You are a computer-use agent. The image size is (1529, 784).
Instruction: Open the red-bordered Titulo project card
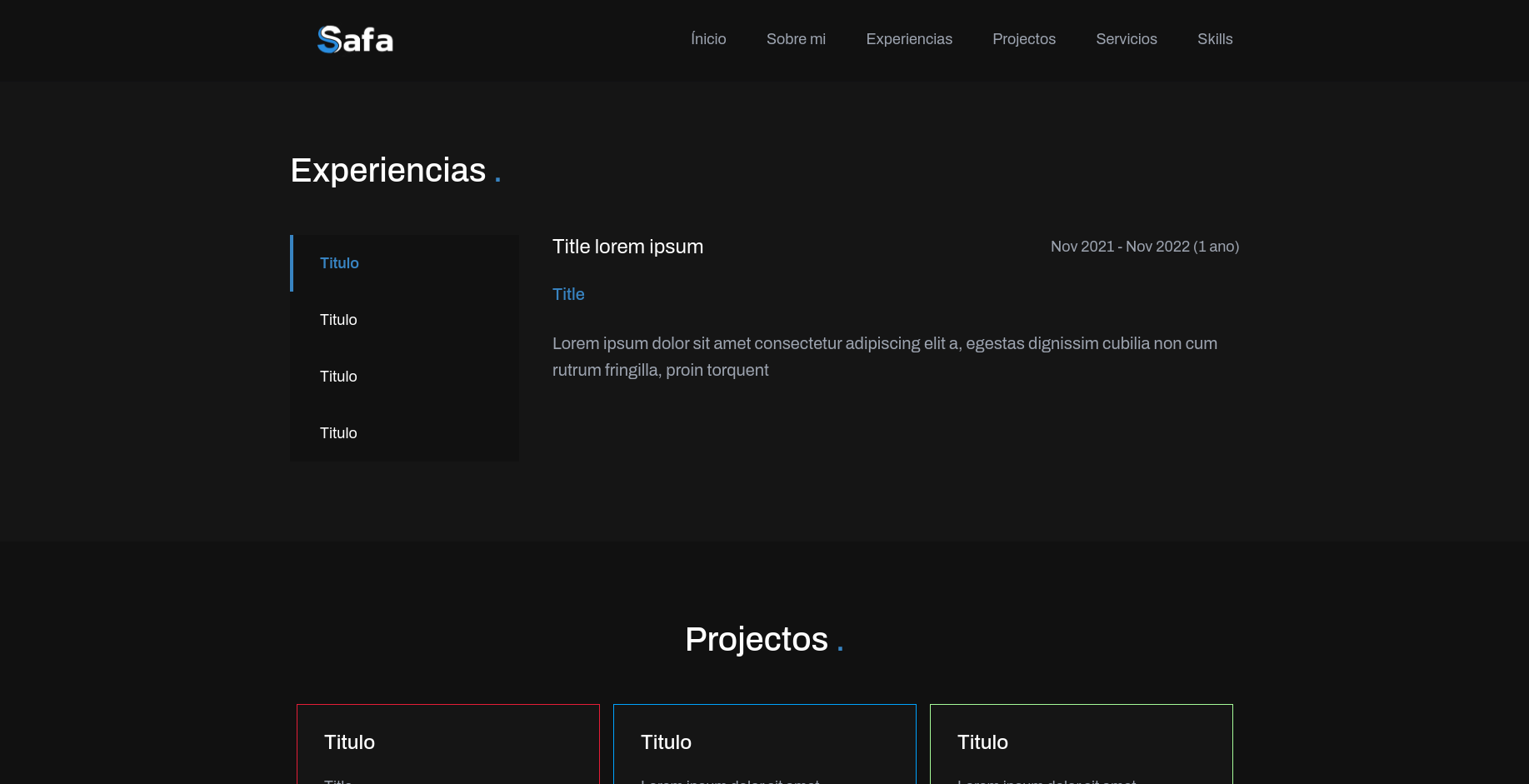pyautogui.click(x=448, y=742)
